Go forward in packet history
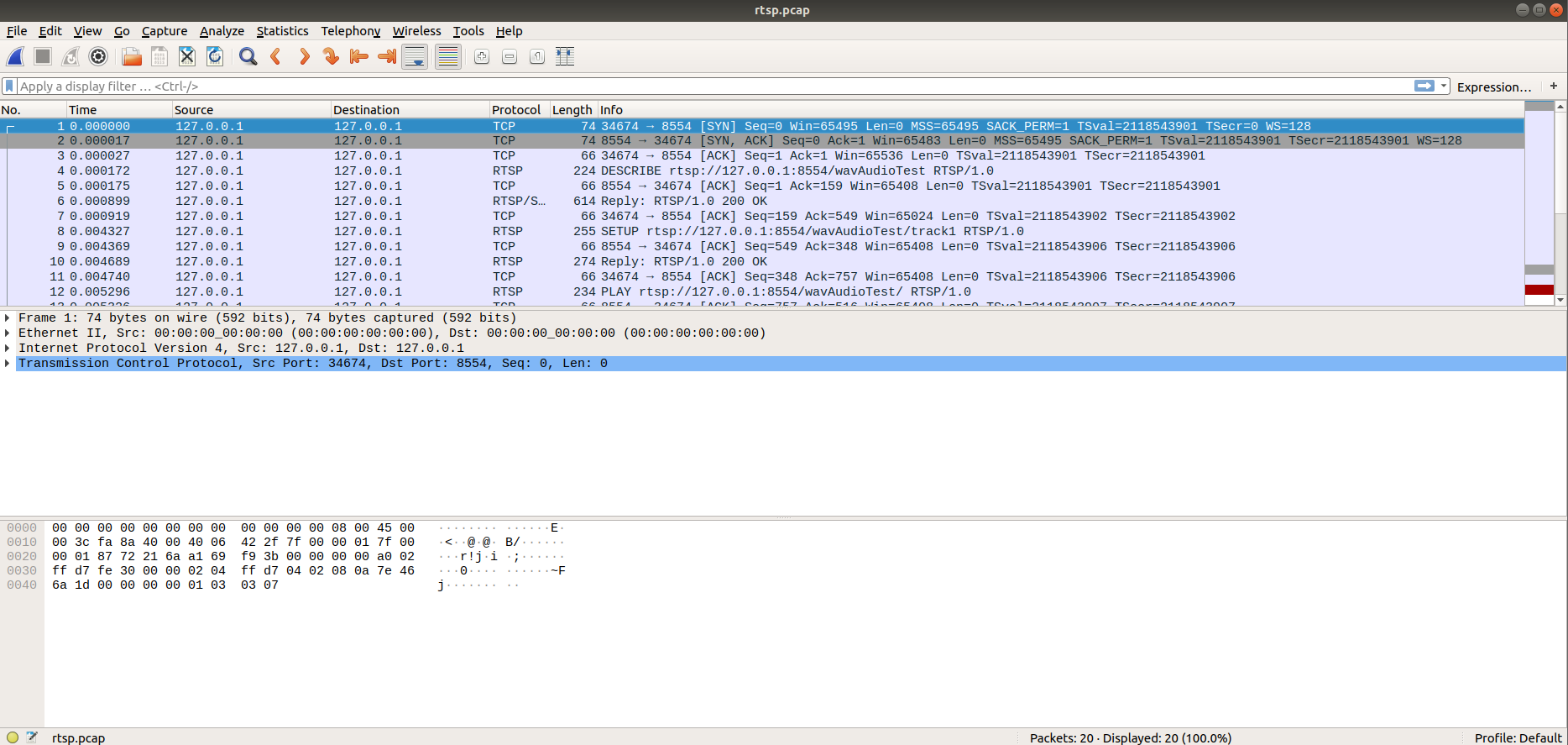This screenshot has width=1568, height=745. [x=304, y=57]
